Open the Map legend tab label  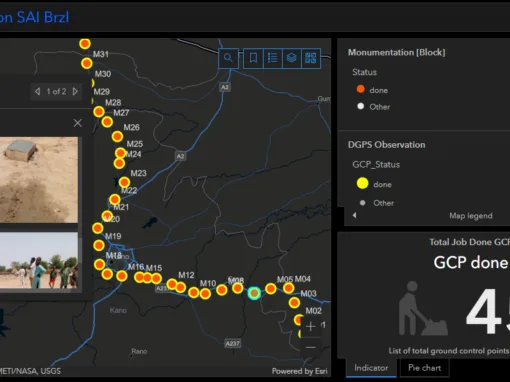click(471, 216)
